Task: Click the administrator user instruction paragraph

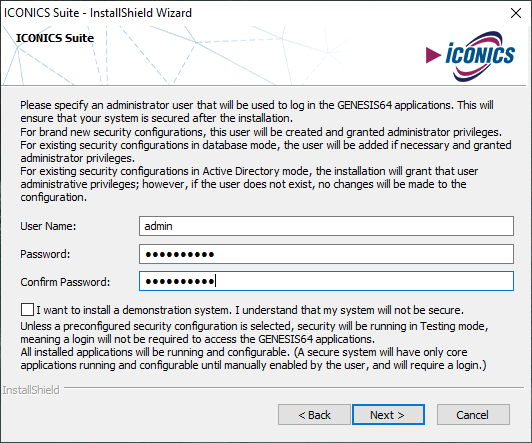Action: coord(257,112)
